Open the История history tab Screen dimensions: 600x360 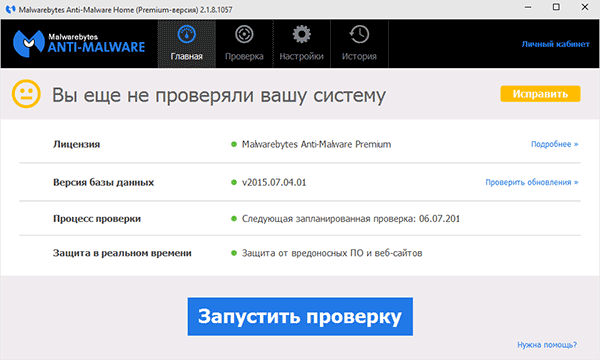tap(359, 44)
